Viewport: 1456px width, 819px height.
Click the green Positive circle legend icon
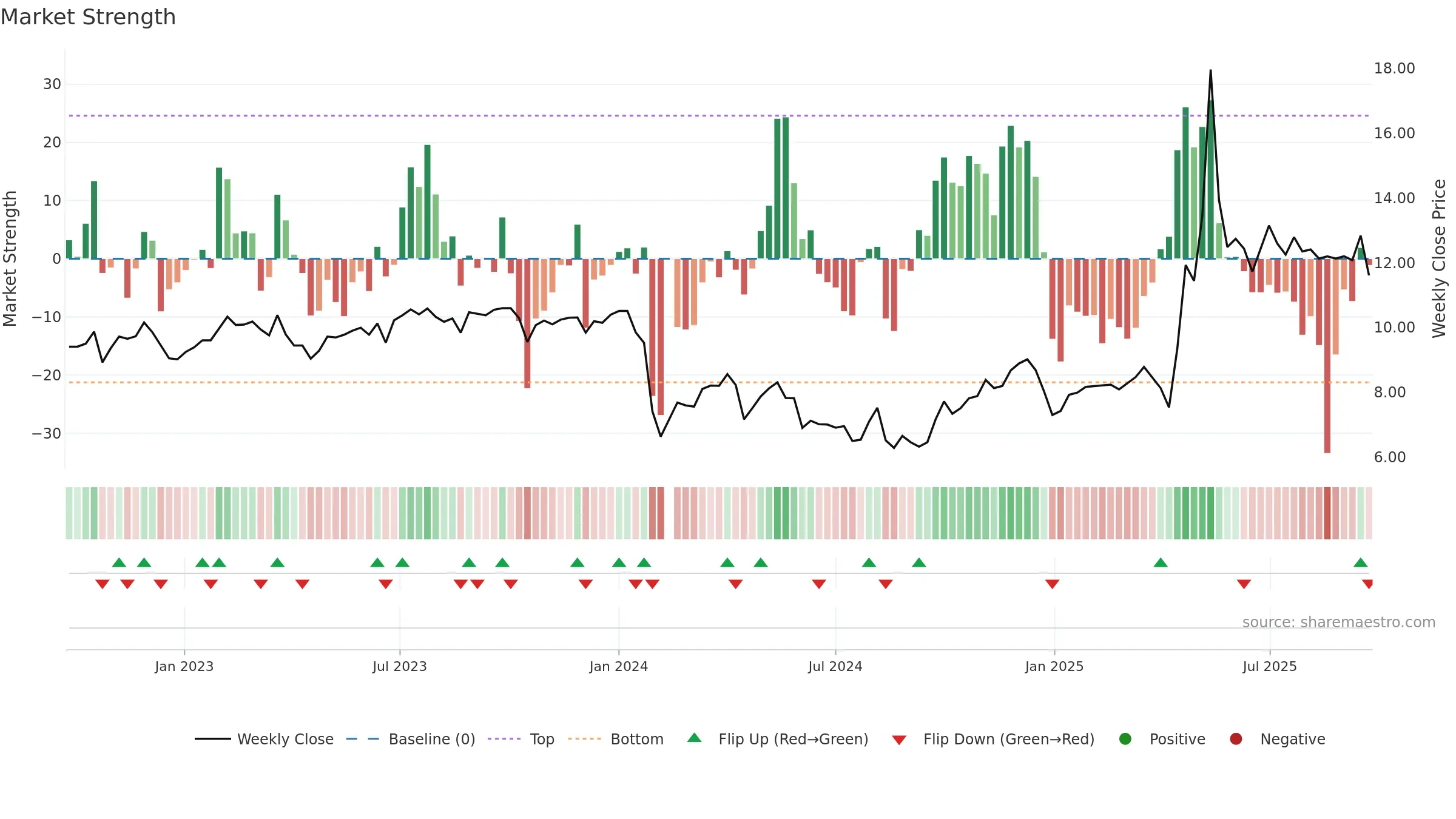tap(1125, 739)
